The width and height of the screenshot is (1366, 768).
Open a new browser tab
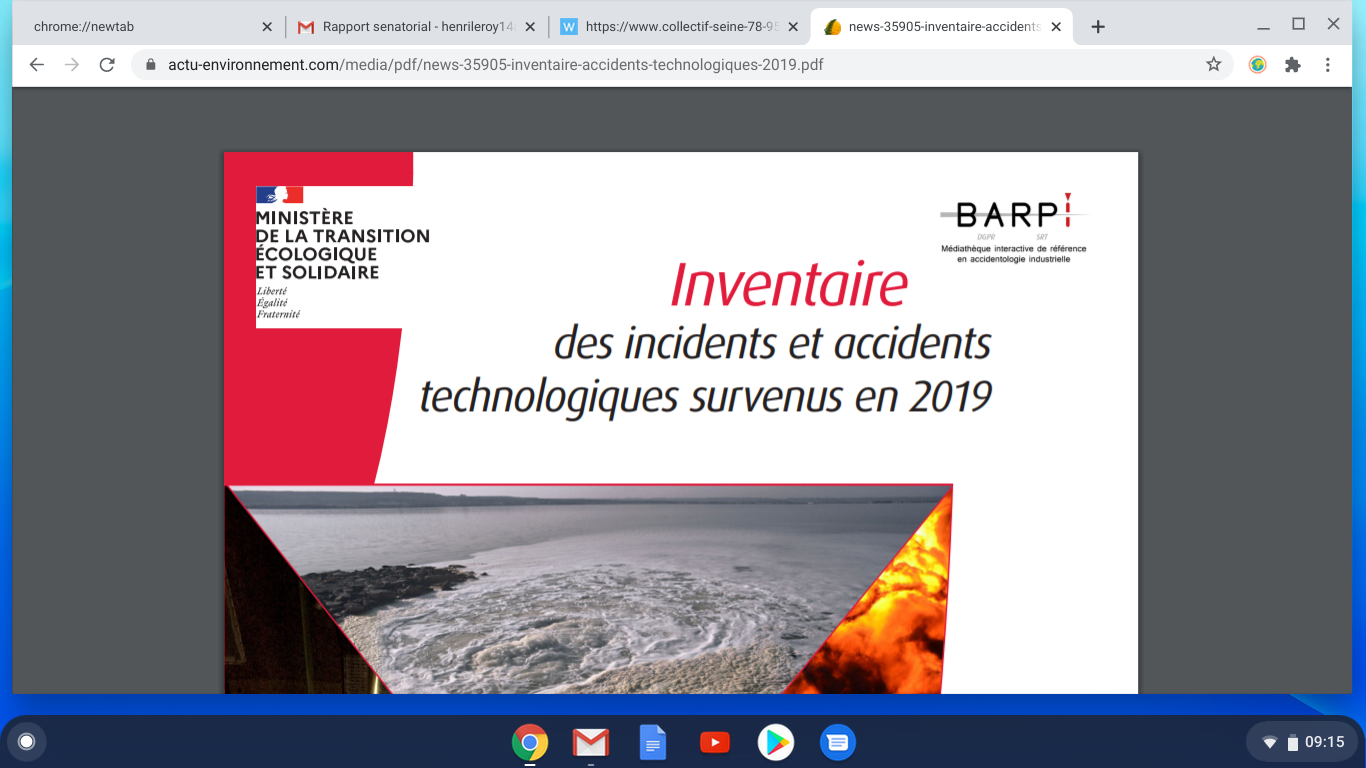coord(1097,27)
